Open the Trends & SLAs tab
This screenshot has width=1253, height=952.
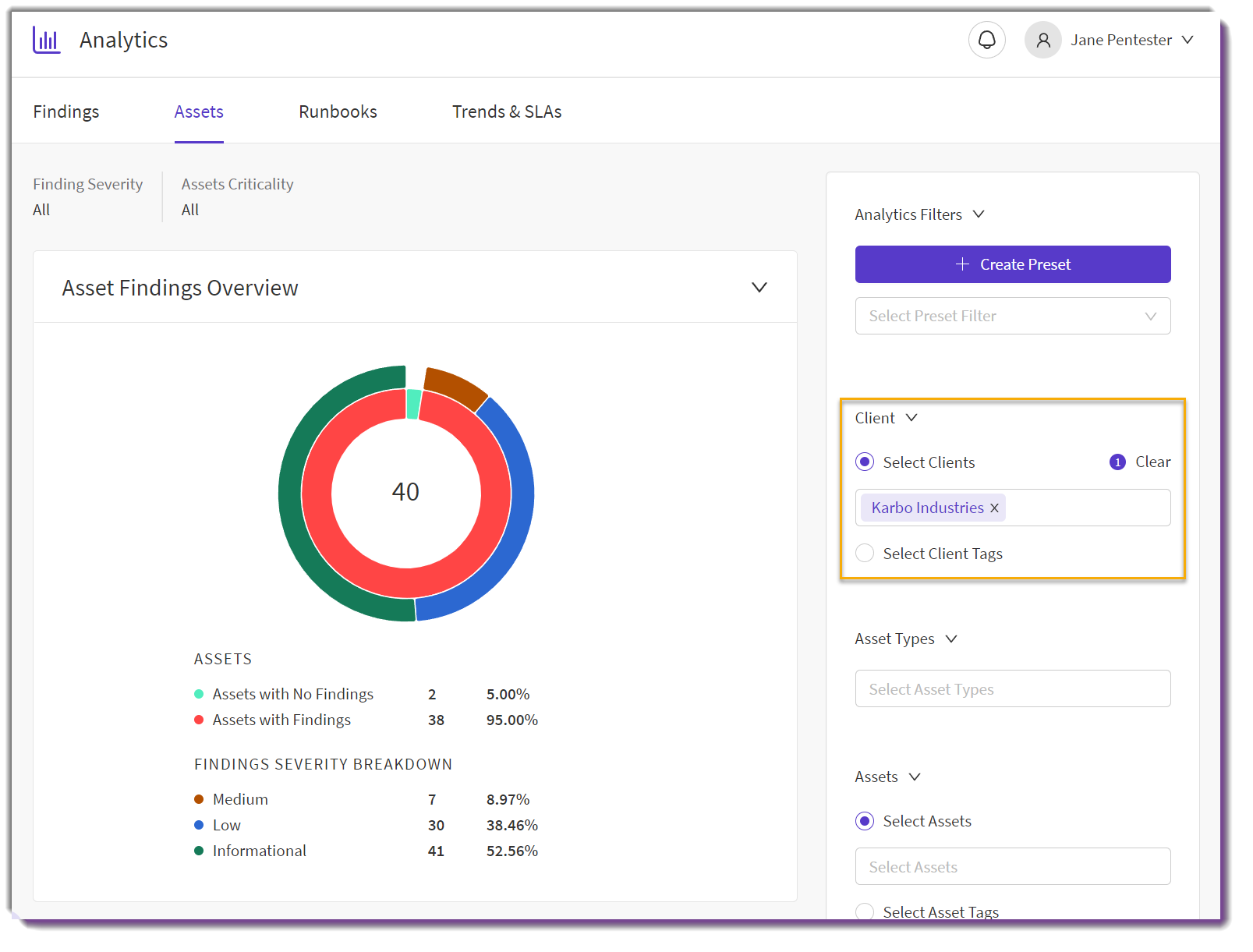(x=507, y=111)
